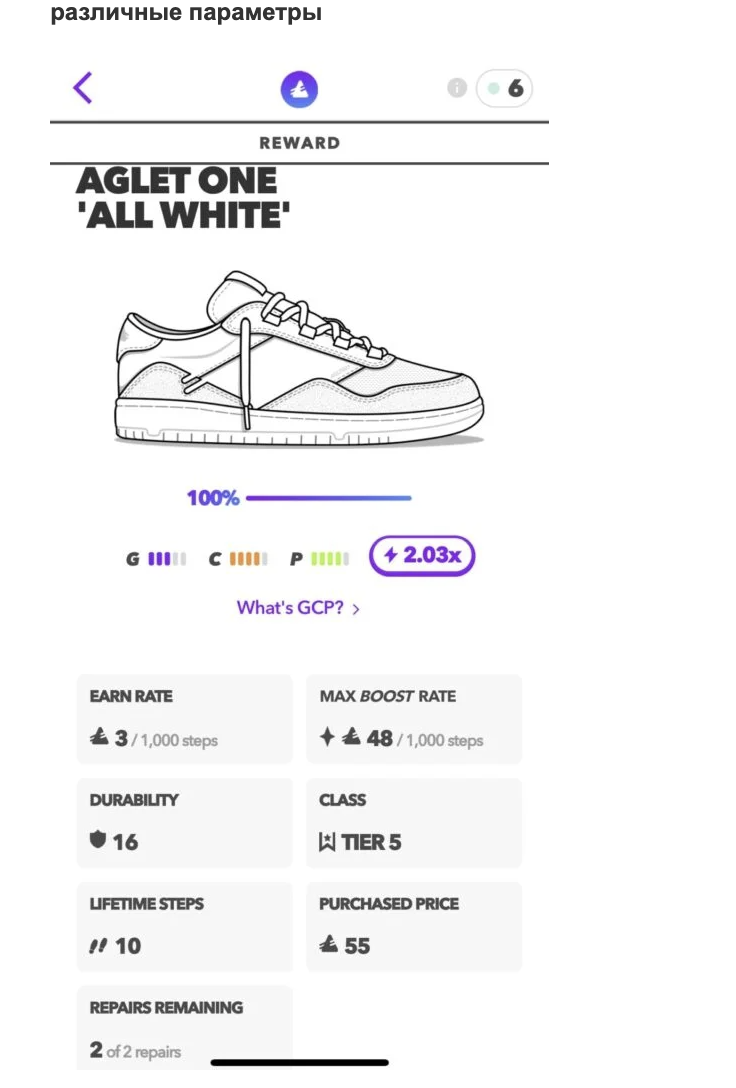
Task: Tap the gray info icon
Action: click(457, 88)
